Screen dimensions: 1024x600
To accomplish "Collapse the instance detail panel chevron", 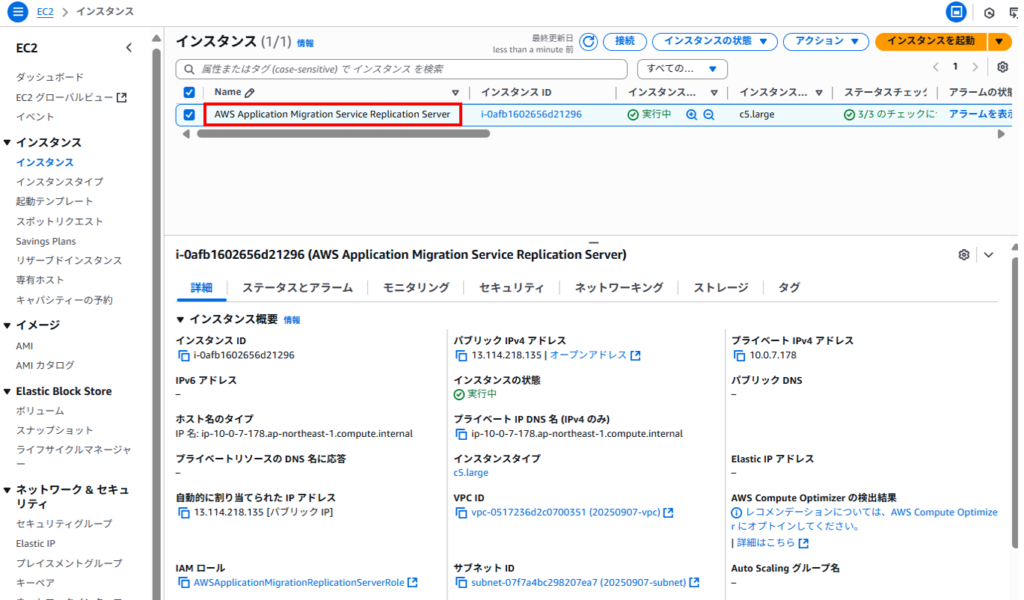I will click(x=989, y=255).
